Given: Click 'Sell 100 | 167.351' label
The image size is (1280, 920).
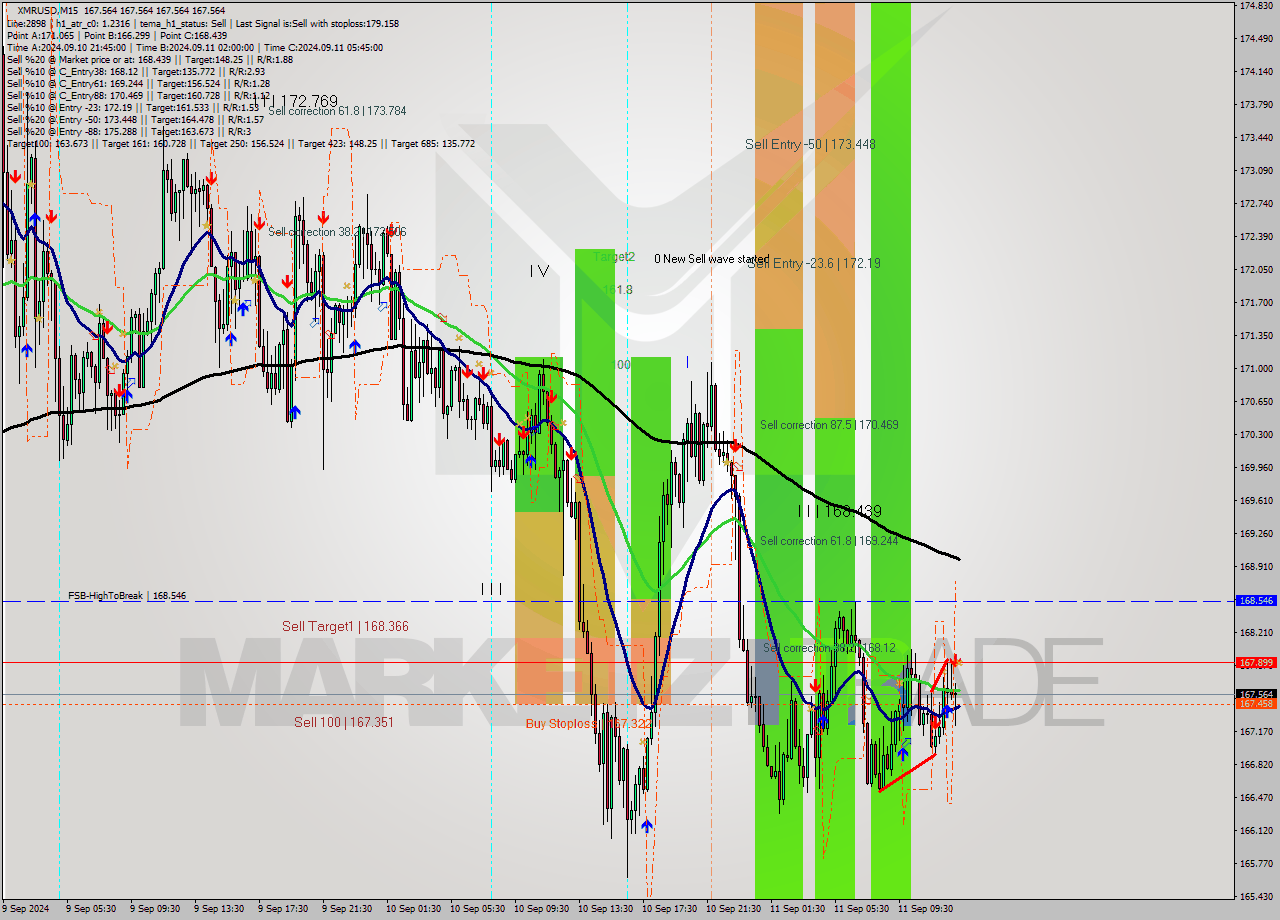Looking at the screenshot, I should point(344,722).
